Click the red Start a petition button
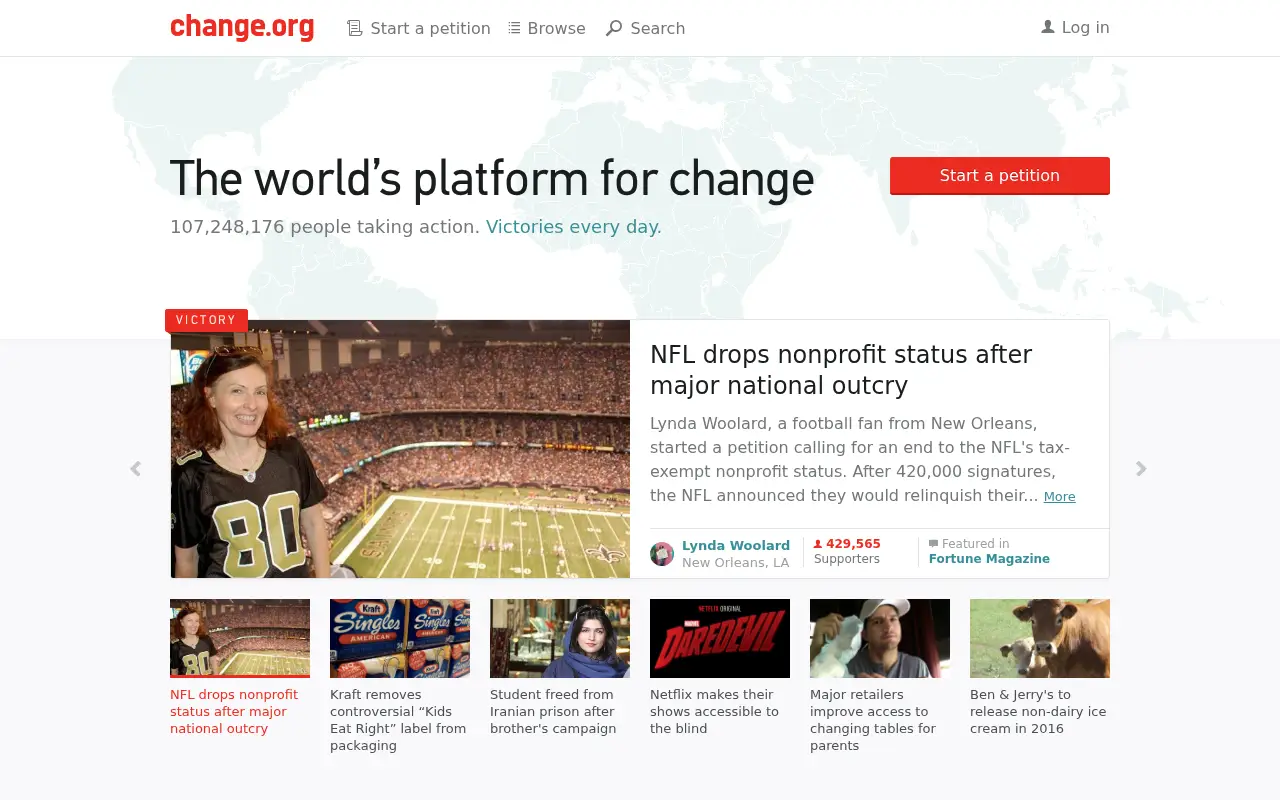1280x800 pixels. coord(1000,176)
